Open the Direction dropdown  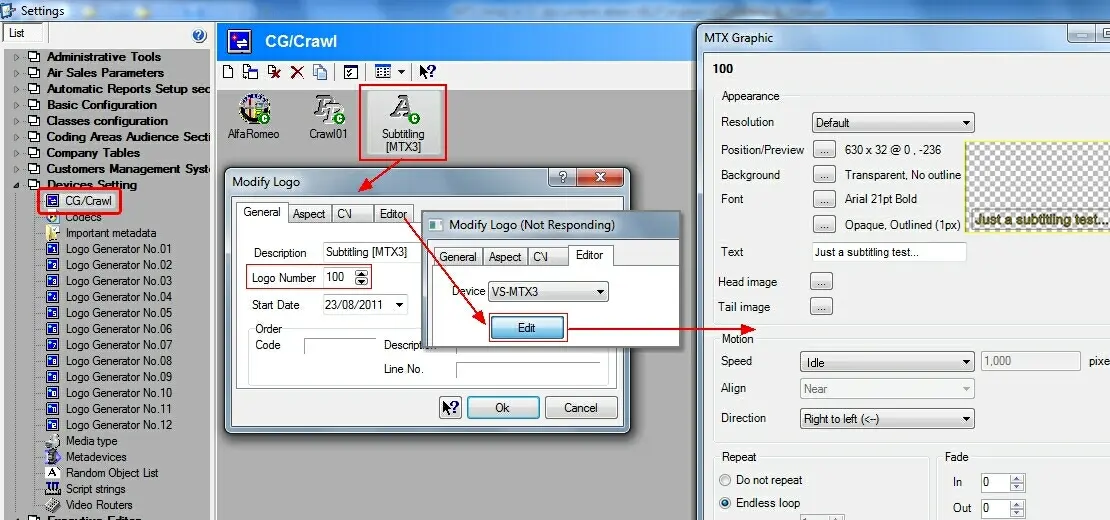[887, 419]
